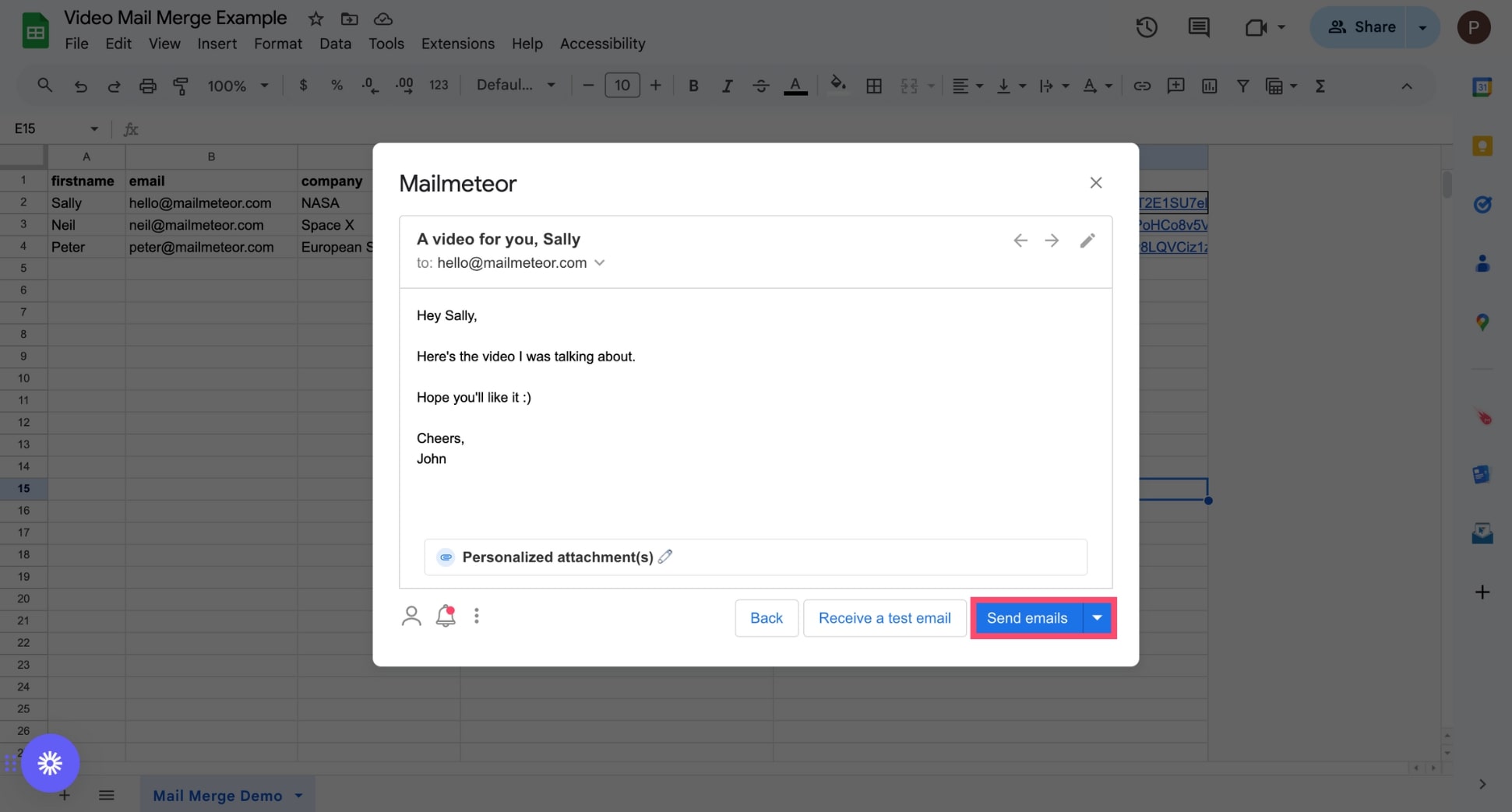The width and height of the screenshot is (1512, 812).
Task: Click the Back button
Action: pyautogui.click(x=767, y=617)
